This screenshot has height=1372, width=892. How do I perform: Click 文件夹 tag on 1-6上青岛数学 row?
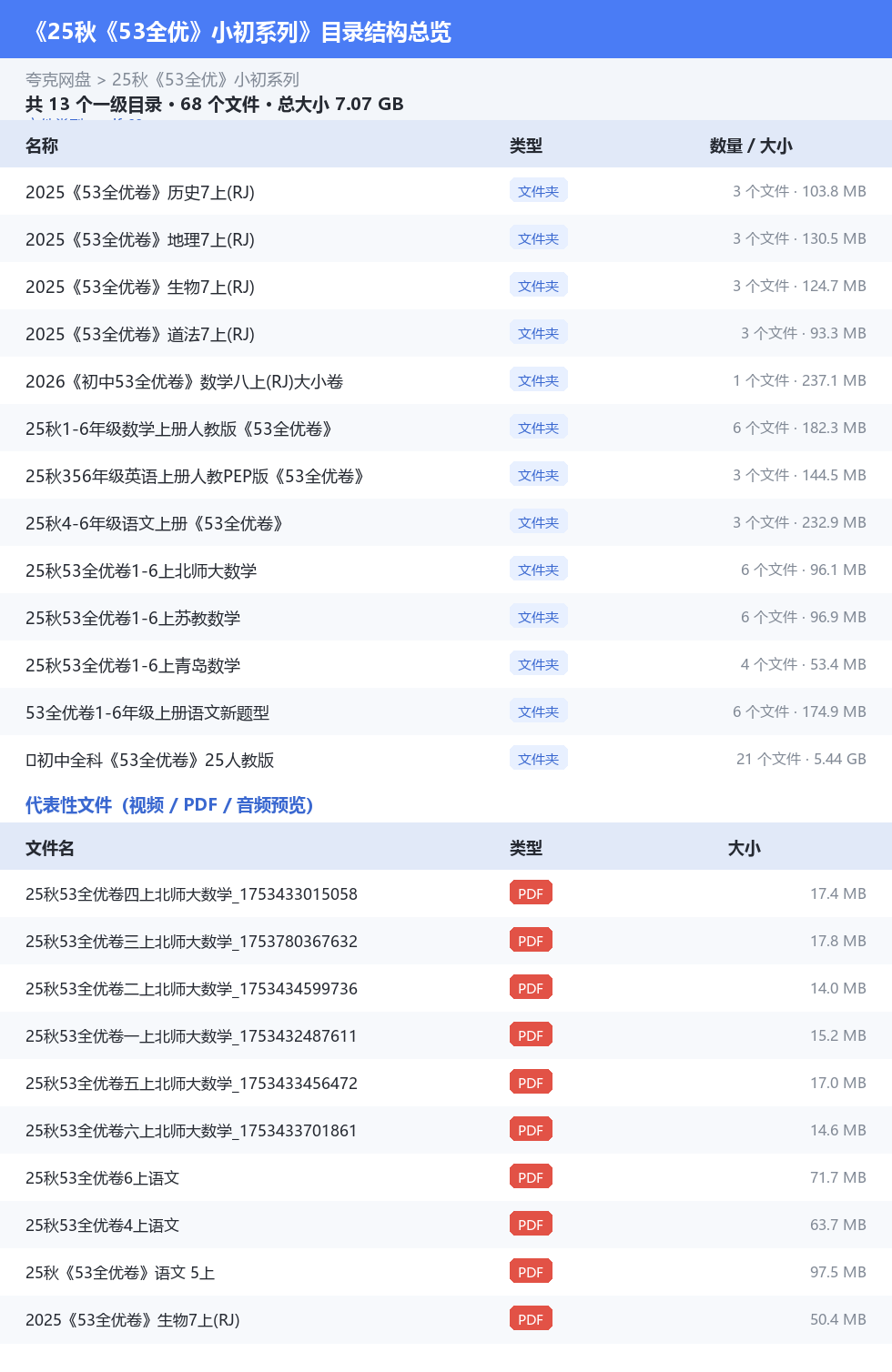pyautogui.click(x=539, y=663)
